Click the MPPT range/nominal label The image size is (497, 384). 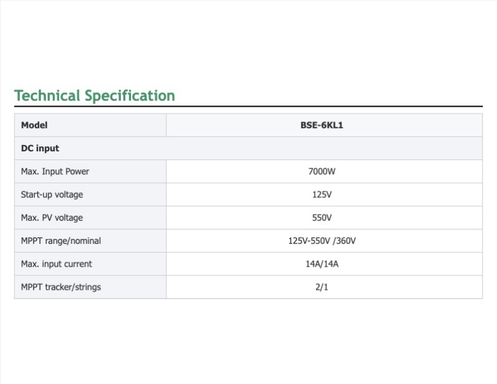[61, 241]
